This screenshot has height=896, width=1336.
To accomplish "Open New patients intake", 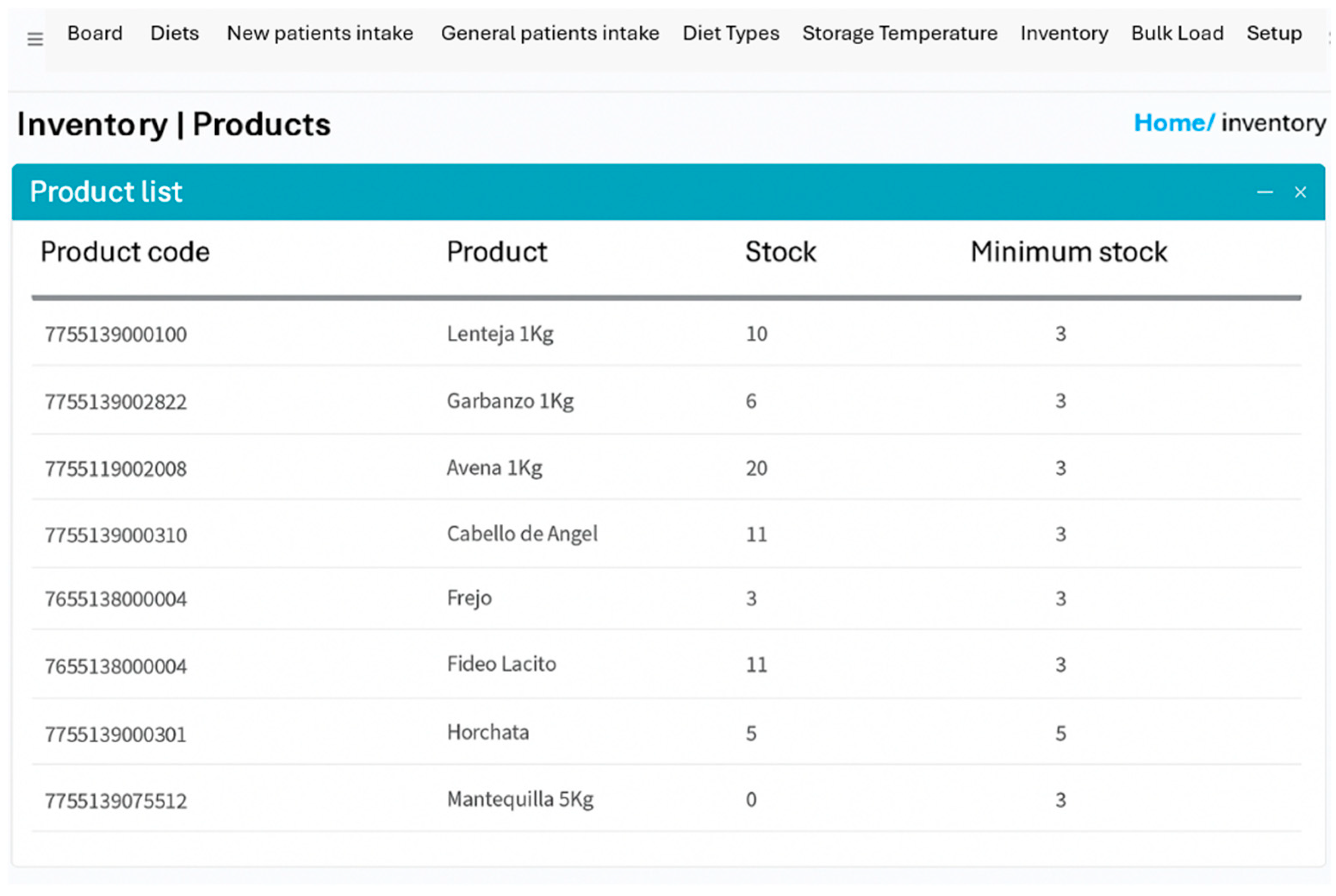I will pyautogui.click(x=319, y=33).
